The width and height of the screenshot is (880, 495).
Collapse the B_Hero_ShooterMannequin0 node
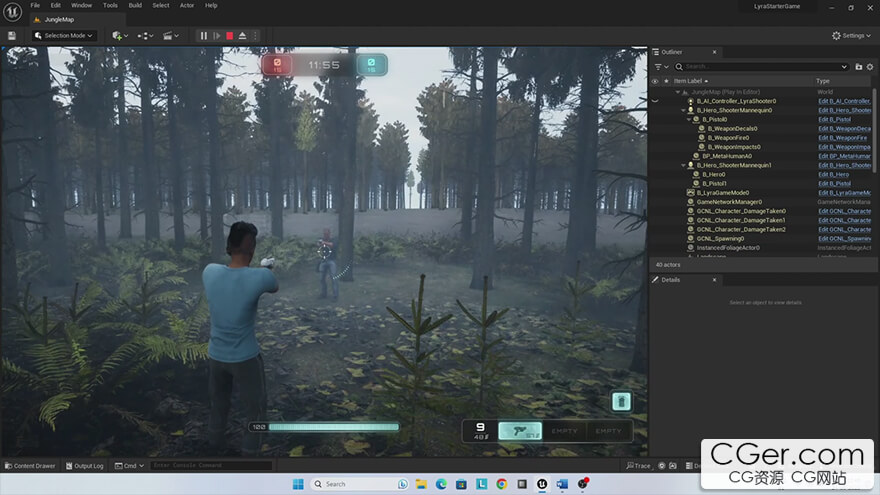click(x=683, y=111)
